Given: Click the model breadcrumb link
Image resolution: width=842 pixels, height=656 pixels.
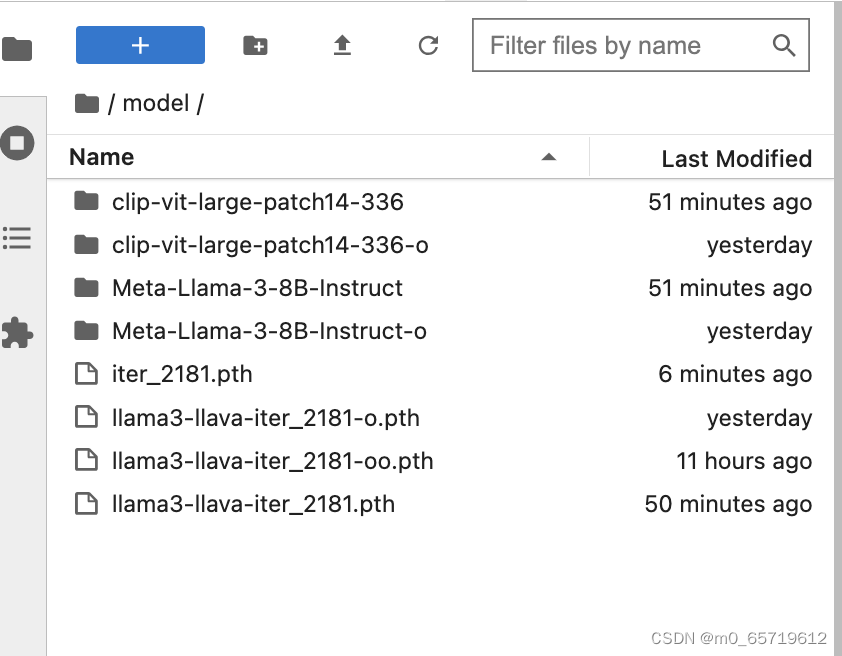Looking at the screenshot, I should (x=161, y=102).
